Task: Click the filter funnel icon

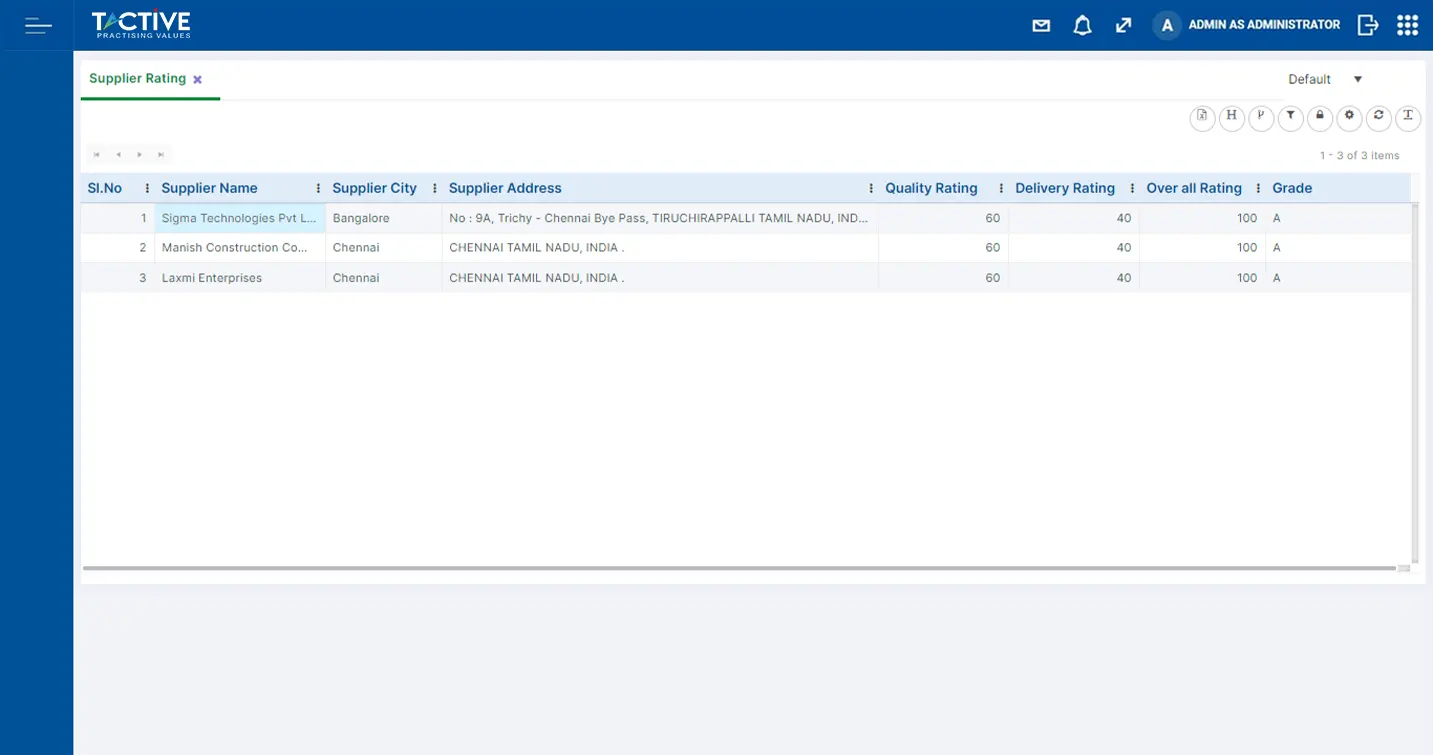Action: [1291, 117]
